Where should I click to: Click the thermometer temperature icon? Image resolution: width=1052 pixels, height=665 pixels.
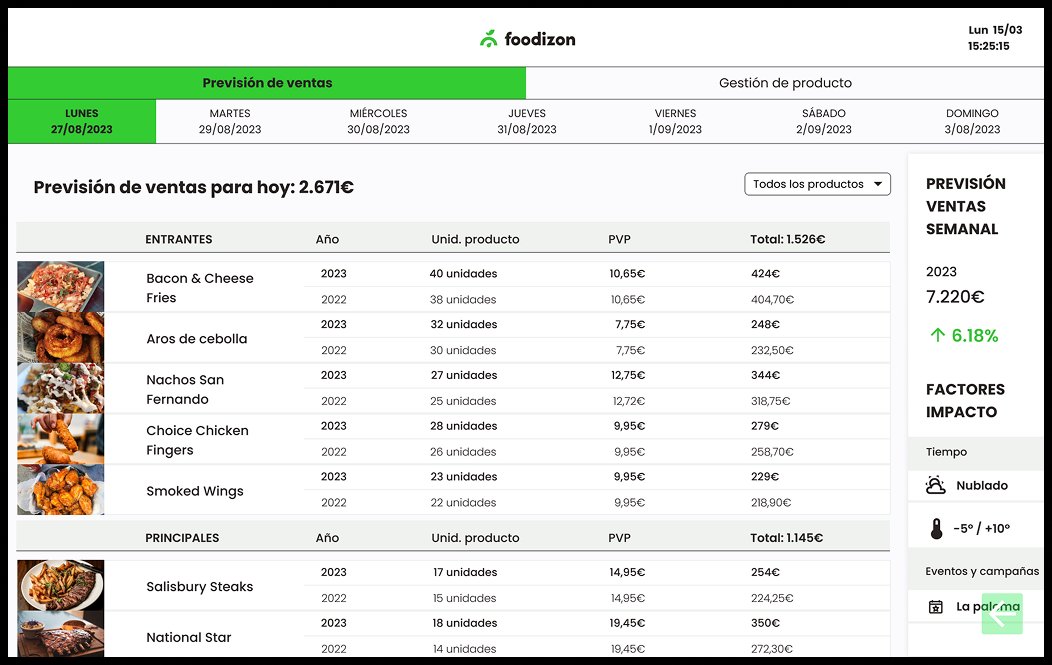pyautogui.click(x=937, y=529)
